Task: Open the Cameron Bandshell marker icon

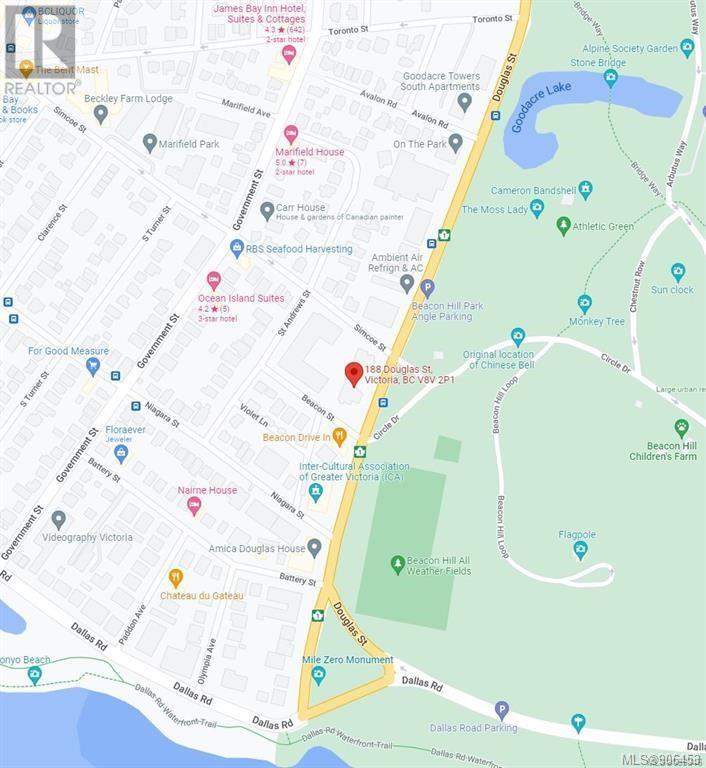Action: [x=585, y=190]
